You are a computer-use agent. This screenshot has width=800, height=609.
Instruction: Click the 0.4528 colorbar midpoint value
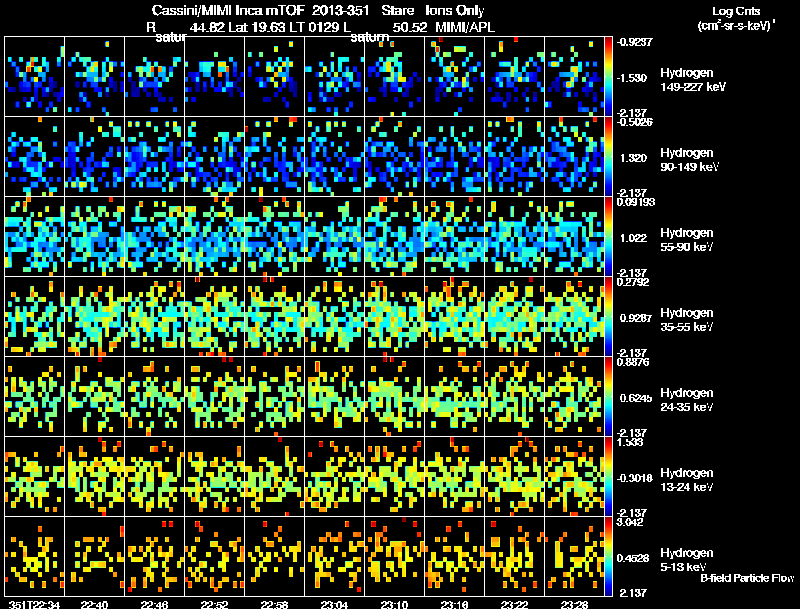(x=633, y=558)
